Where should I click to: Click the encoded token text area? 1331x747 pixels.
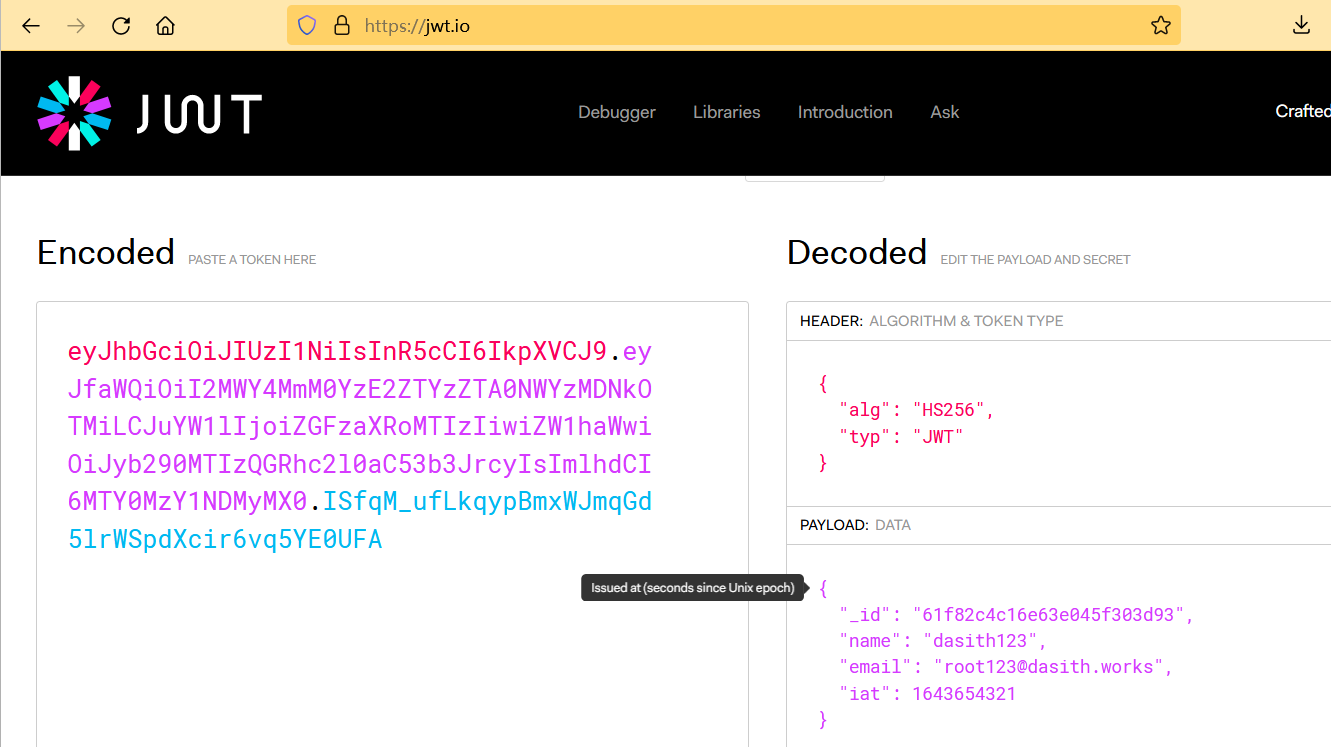[392, 640]
